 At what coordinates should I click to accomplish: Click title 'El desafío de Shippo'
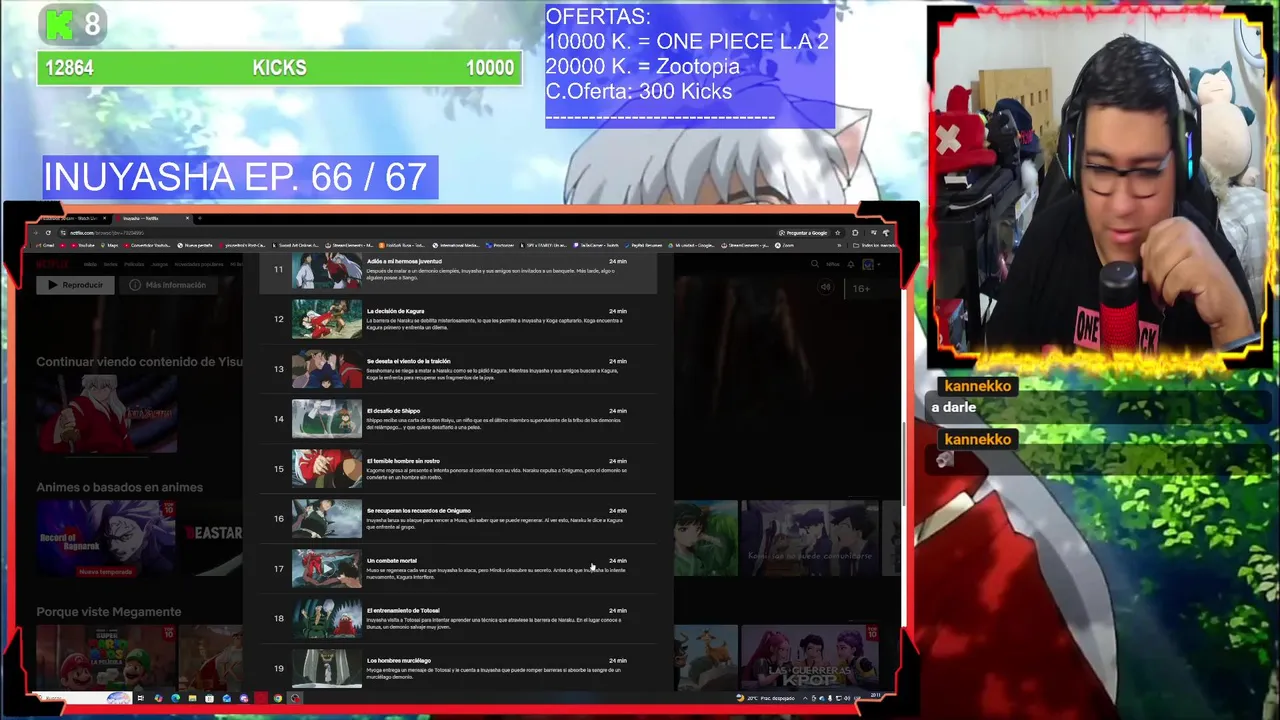click(x=393, y=411)
